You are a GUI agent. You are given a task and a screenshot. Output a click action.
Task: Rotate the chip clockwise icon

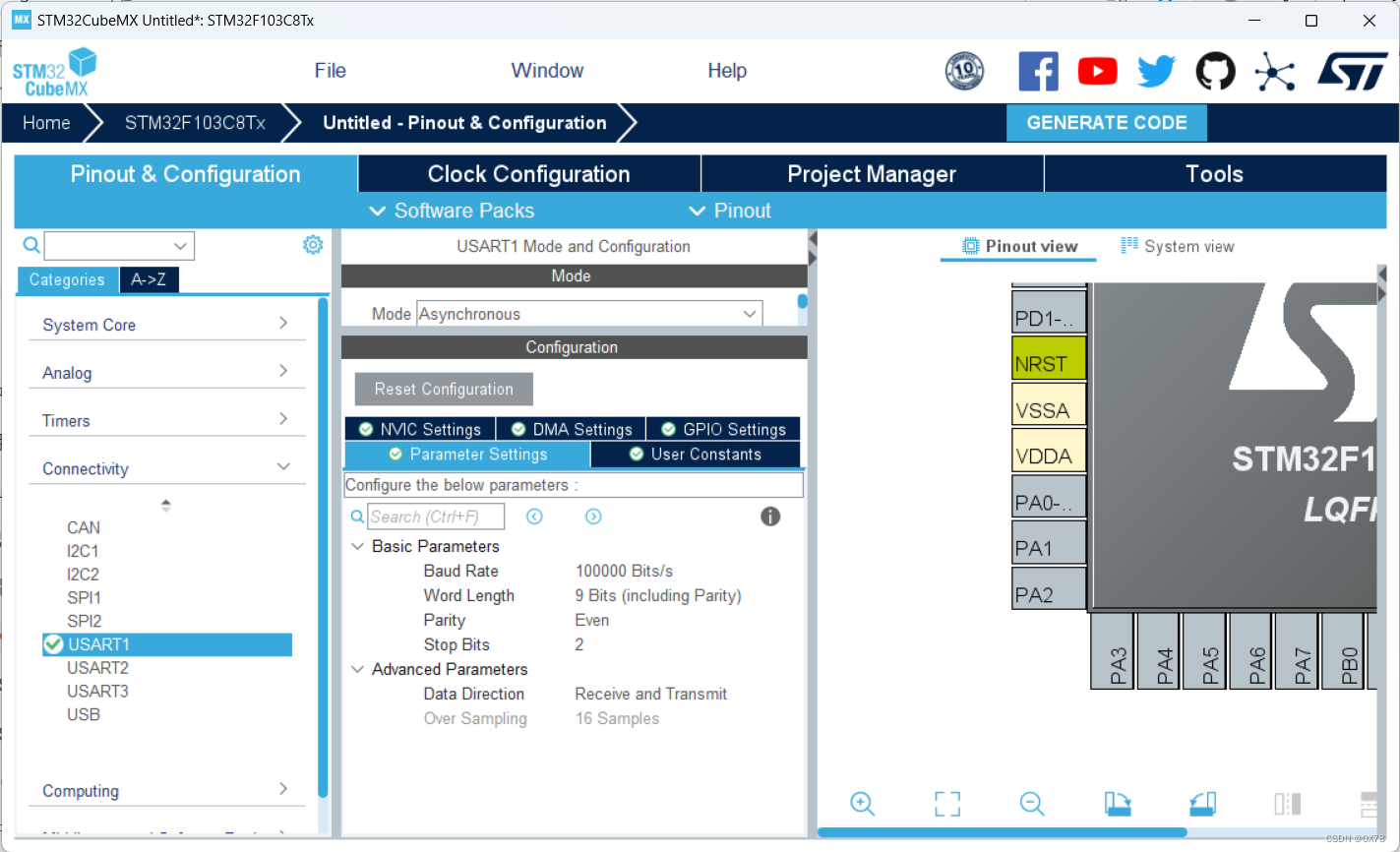tap(1118, 804)
